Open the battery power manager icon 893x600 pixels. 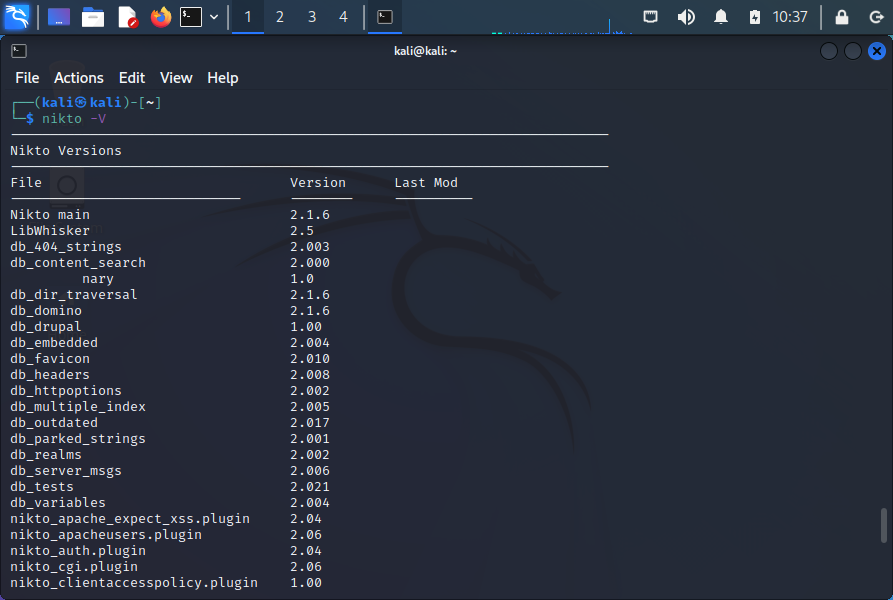click(755, 17)
